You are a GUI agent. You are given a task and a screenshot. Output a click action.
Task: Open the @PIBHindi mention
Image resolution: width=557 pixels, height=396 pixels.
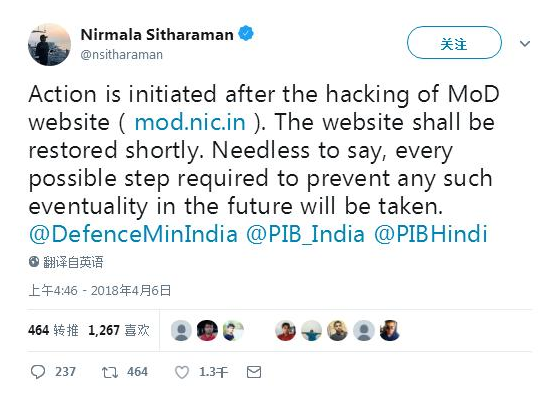(431, 234)
